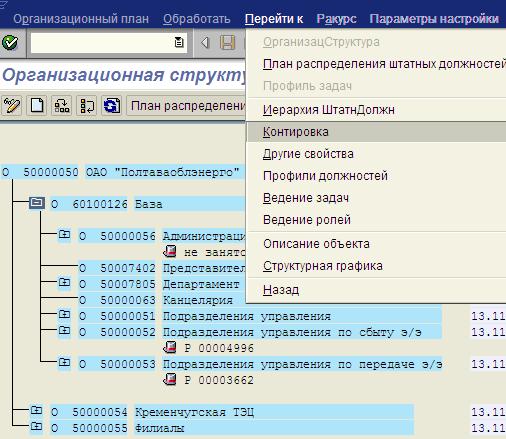Choose Описание объекта in the menu
This screenshot has width=506, height=439.
(376, 244)
